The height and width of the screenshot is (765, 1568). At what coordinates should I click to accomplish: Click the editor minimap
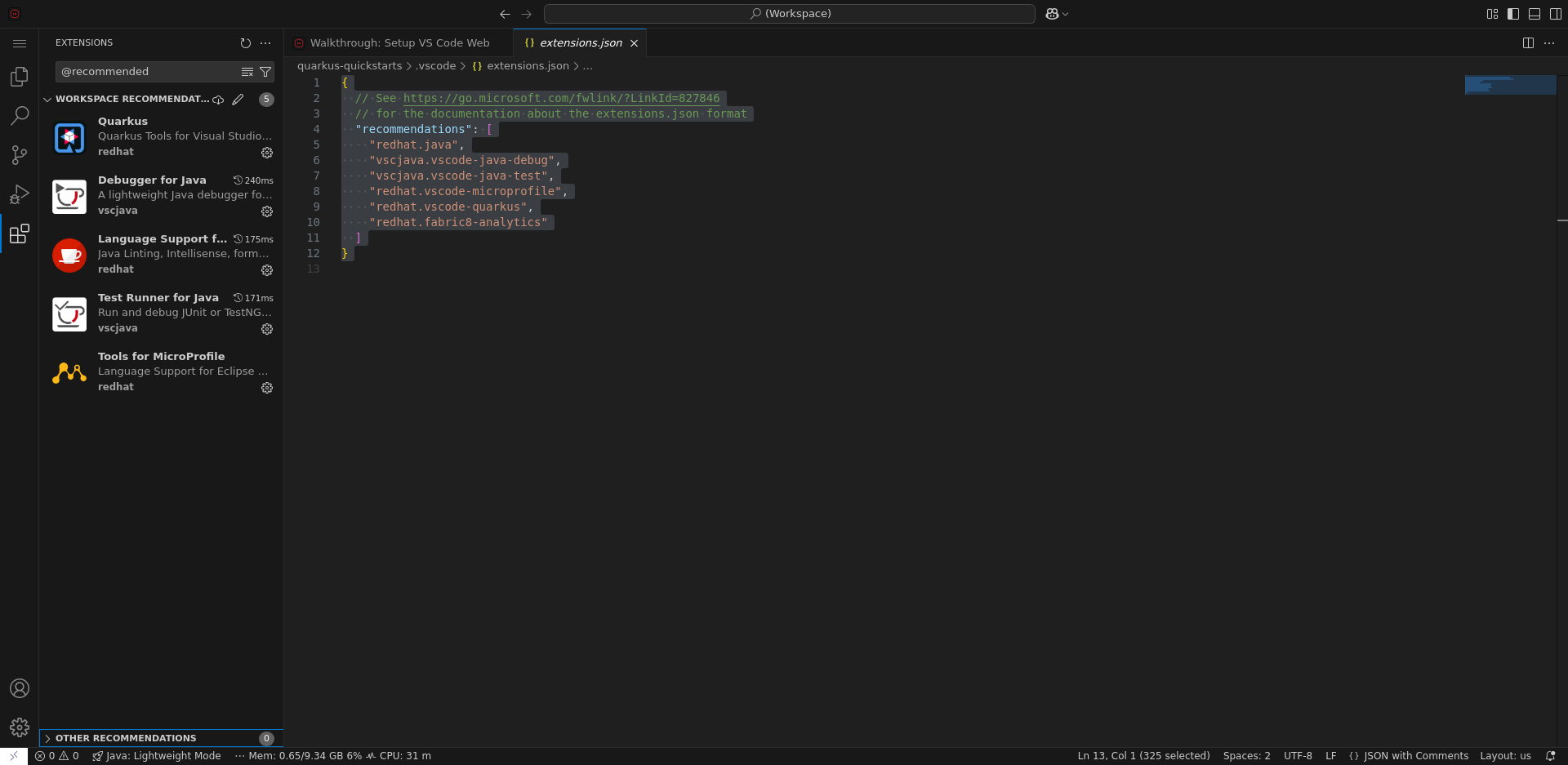1510,85
